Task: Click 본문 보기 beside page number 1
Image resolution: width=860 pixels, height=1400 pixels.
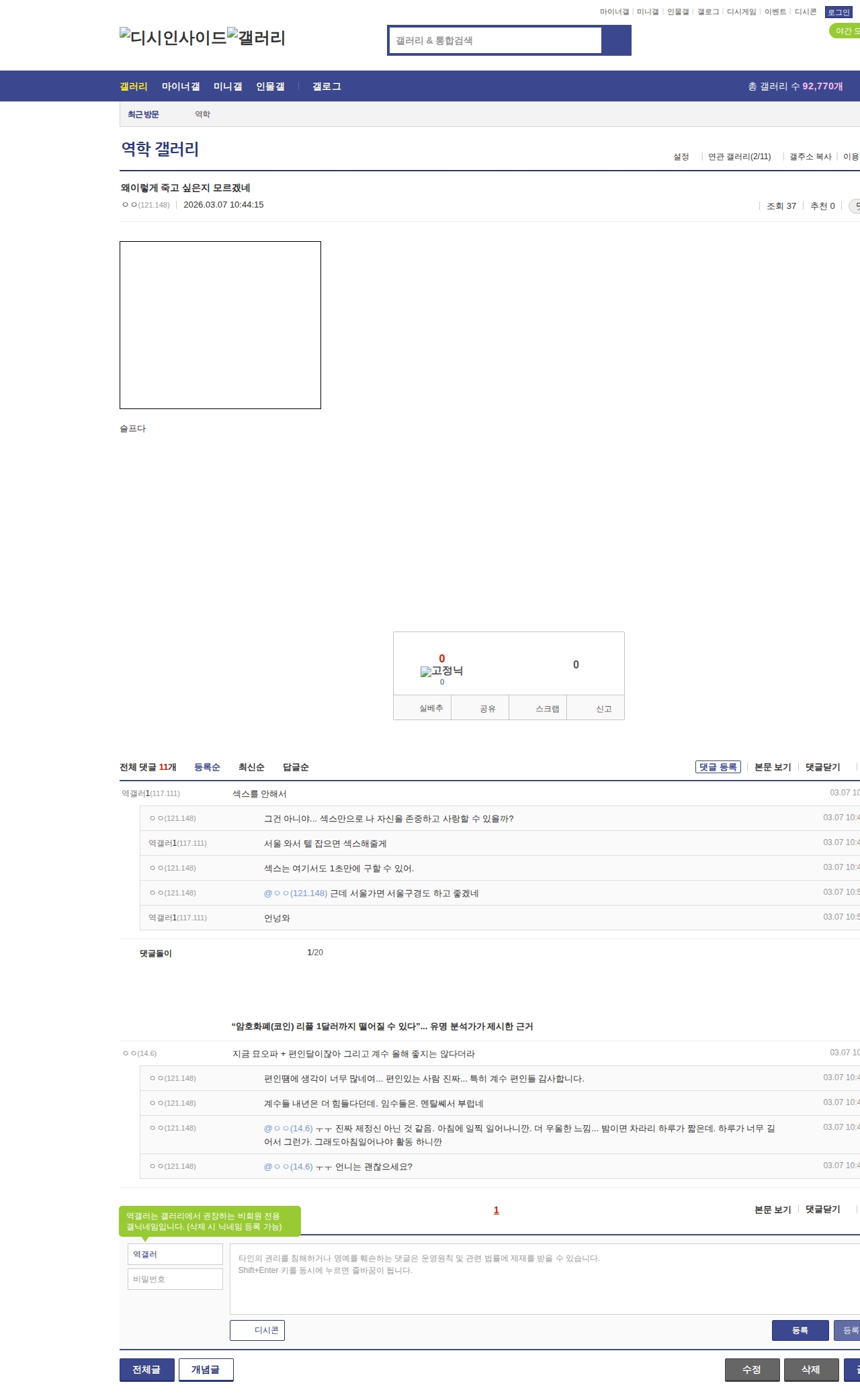Action: (773, 1209)
